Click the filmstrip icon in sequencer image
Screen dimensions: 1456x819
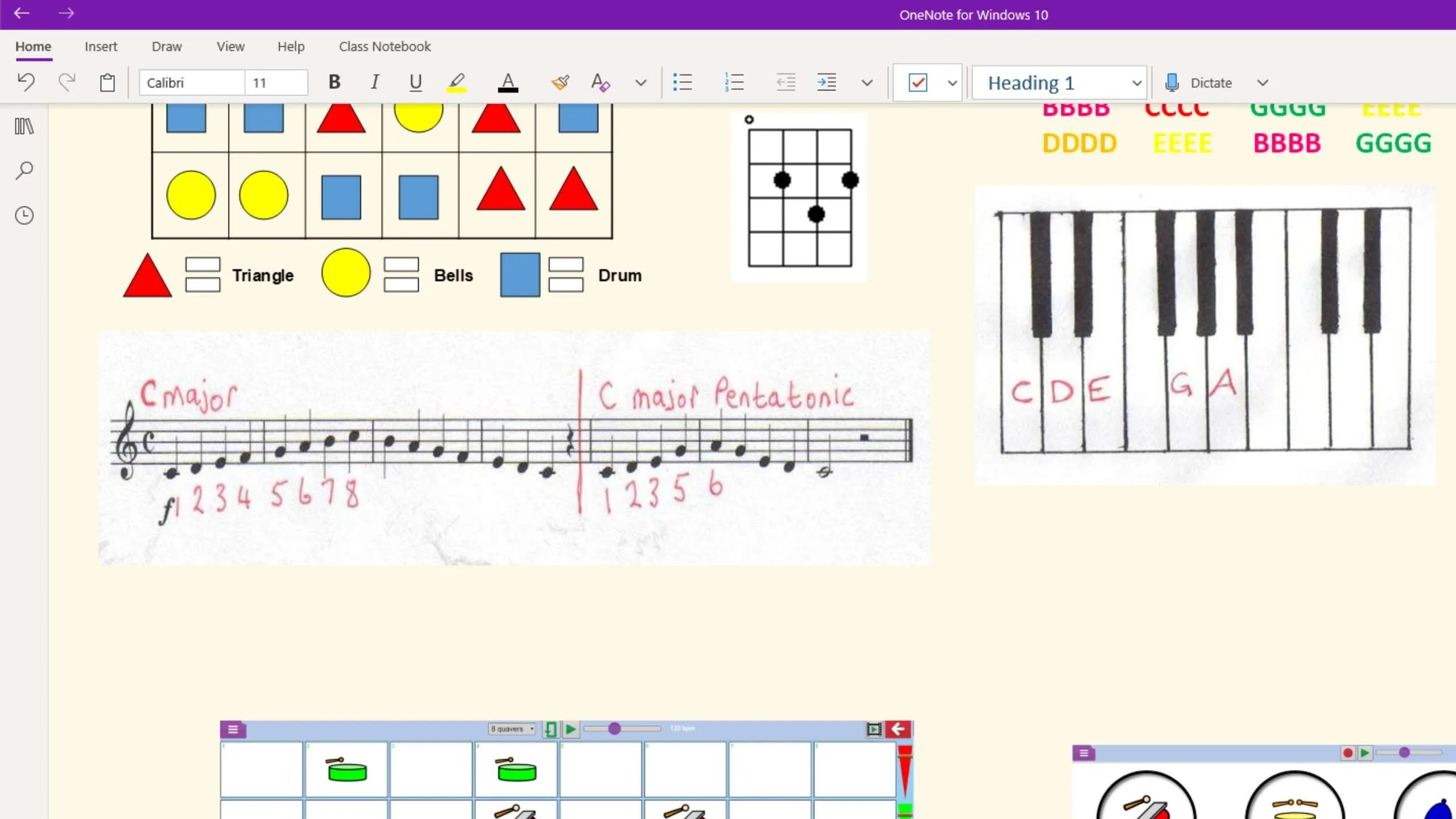[874, 729]
